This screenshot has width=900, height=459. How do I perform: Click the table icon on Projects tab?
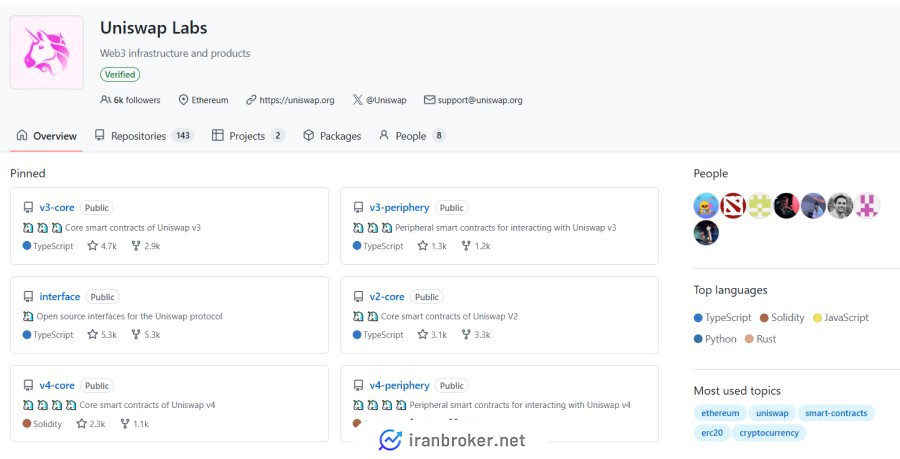pyautogui.click(x=218, y=135)
